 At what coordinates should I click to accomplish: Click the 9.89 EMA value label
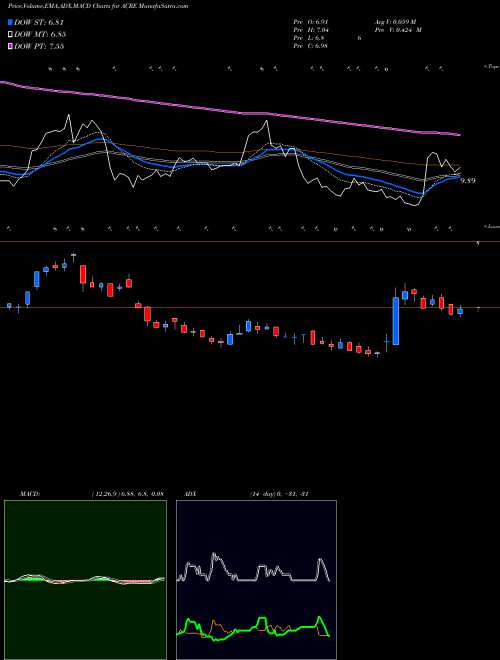tap(468, 181)
